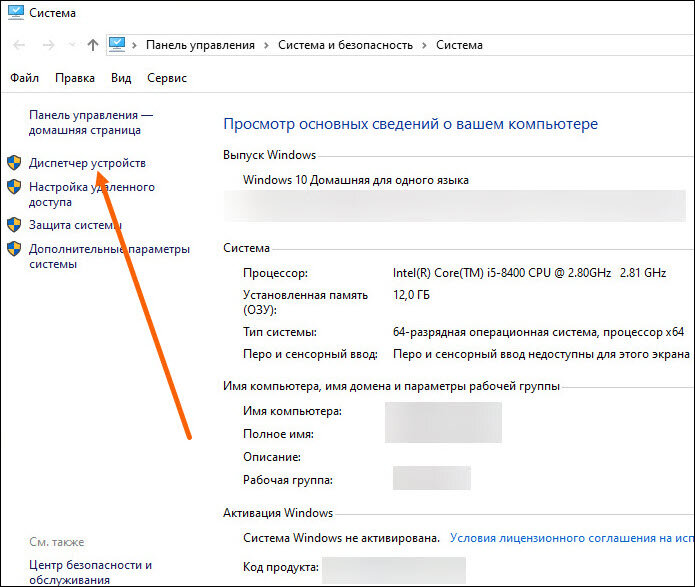Click the Процессор: label
The image size is (695, 587).
pyautogui.click(x=275, y=273)
